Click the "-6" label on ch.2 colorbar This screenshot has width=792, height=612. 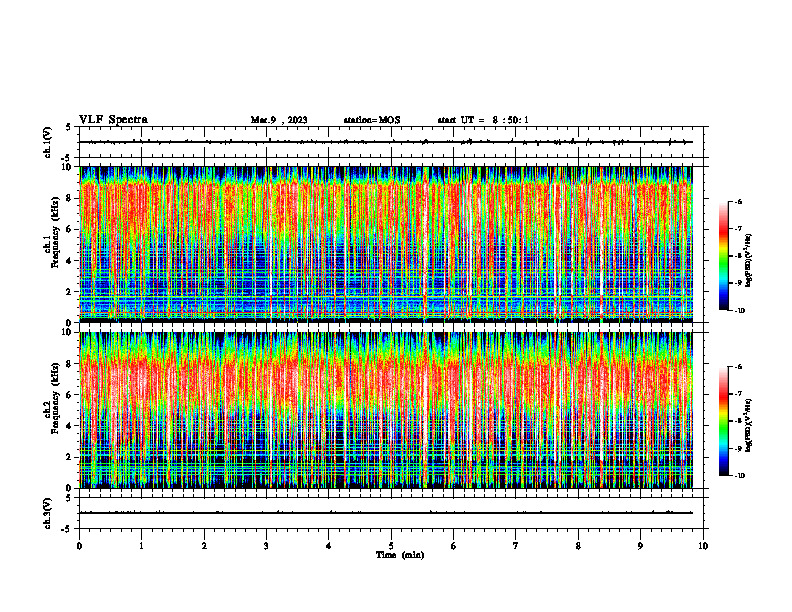coord(738,367)
